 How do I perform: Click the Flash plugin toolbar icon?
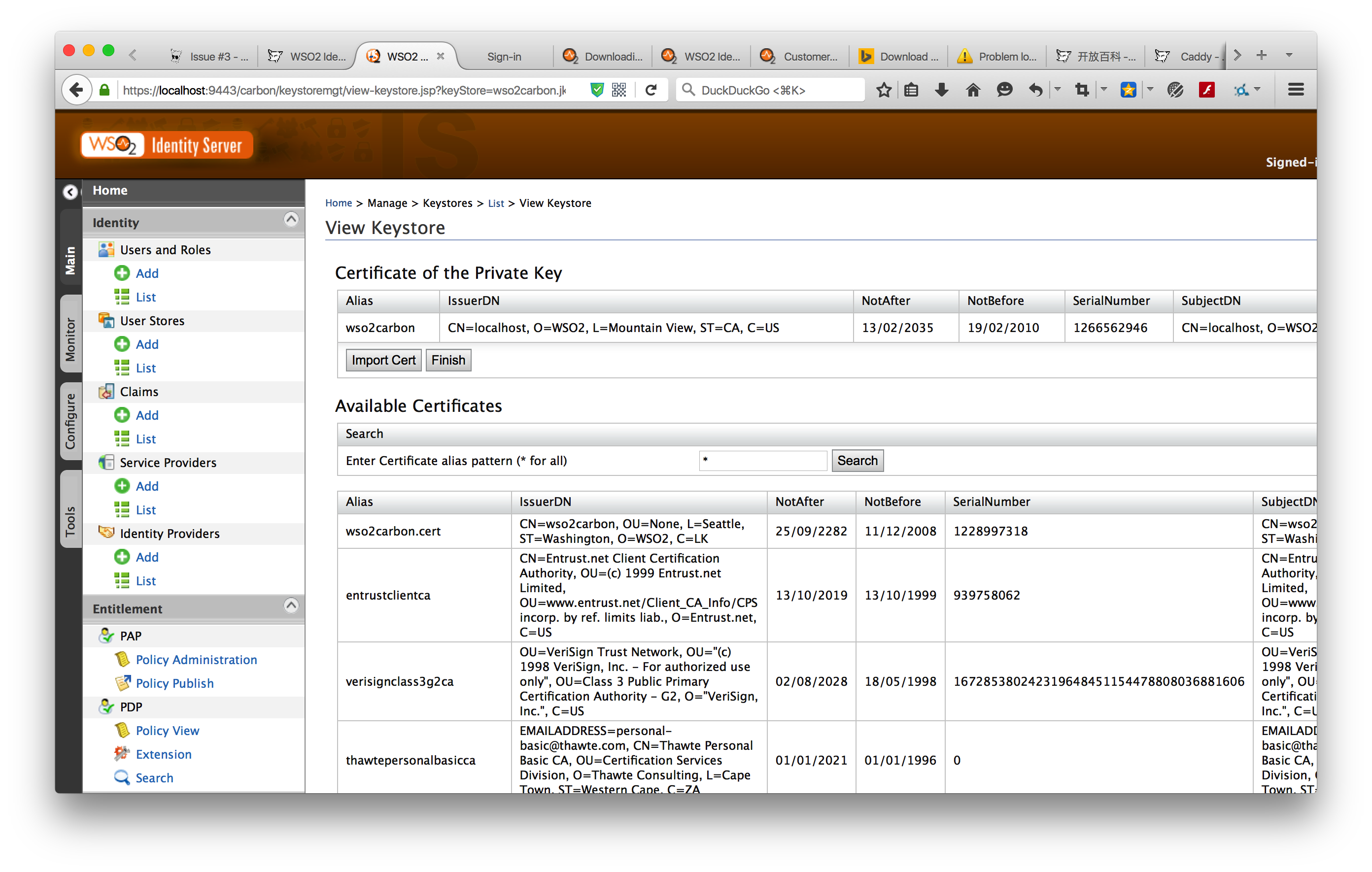pos(1206,90)
